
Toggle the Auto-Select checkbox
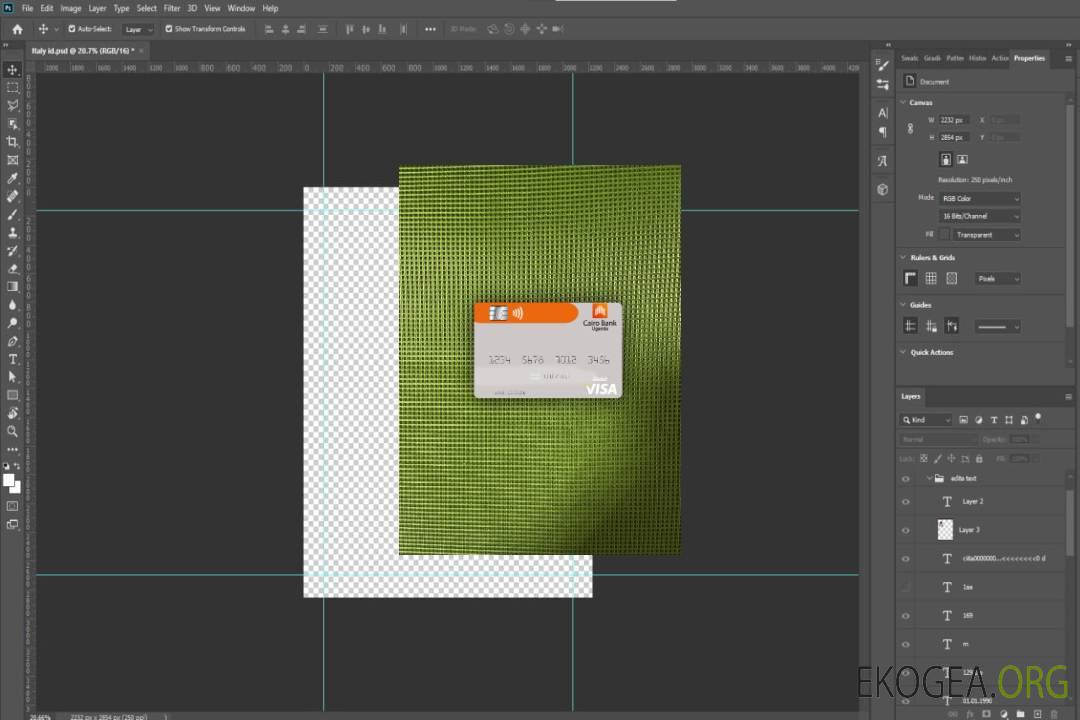[73, 29]
